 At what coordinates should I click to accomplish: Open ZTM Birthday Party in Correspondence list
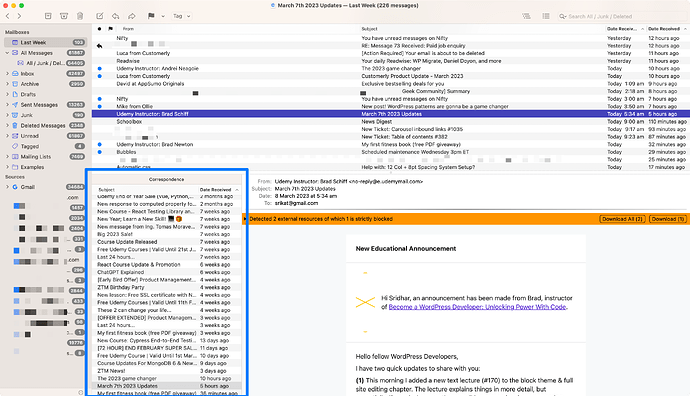point(167,287)
